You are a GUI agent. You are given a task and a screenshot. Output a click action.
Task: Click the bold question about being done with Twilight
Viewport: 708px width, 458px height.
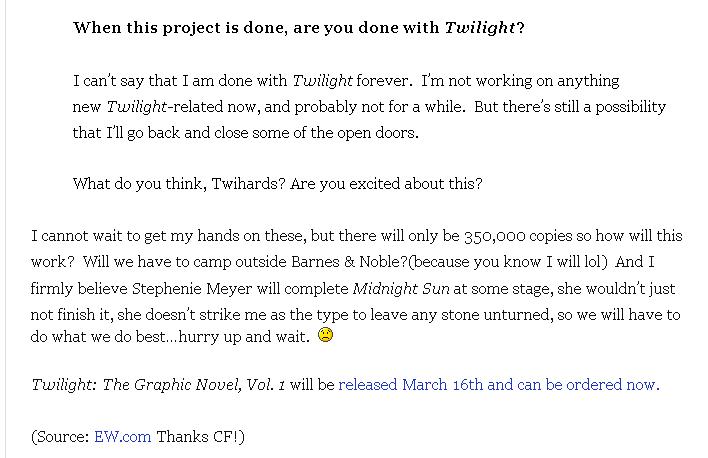click(299, 28)
